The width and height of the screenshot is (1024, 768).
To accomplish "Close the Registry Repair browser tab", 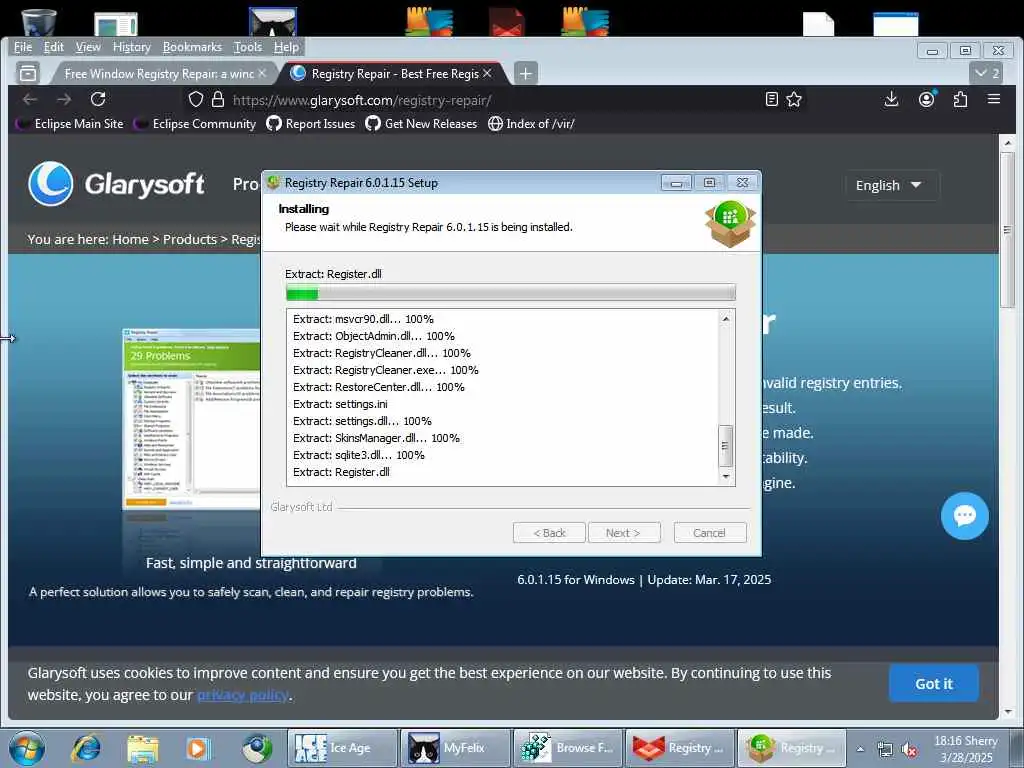I will pos(487,73).
